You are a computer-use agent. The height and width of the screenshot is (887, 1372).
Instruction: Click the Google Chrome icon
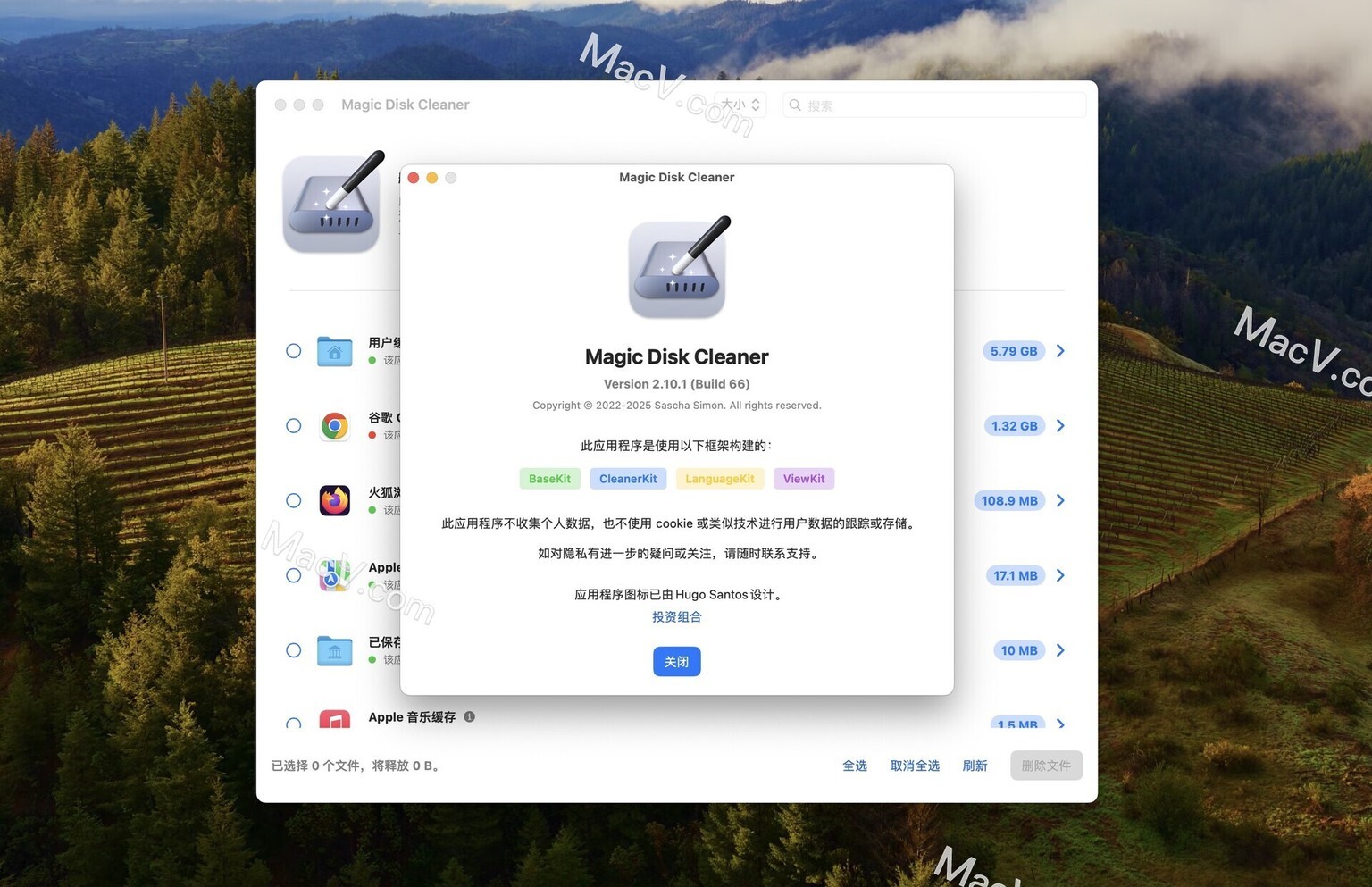pyautogui.click(x=334, y=426)
